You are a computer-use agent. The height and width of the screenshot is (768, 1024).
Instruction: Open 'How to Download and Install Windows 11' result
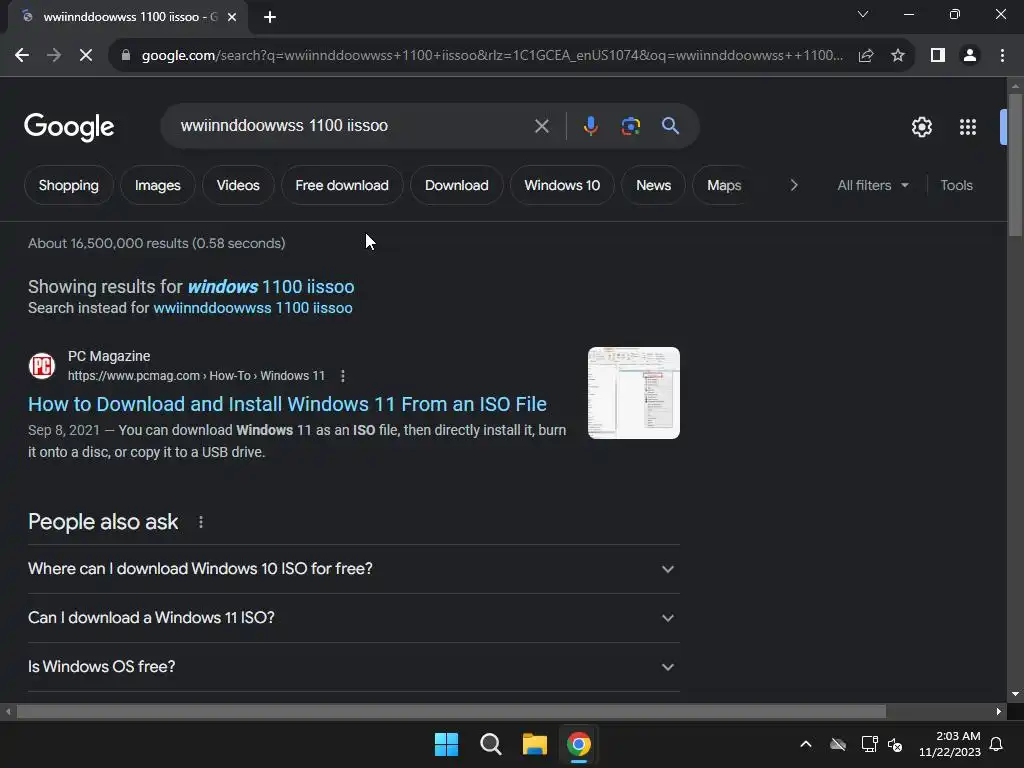[x=287, y=404]
